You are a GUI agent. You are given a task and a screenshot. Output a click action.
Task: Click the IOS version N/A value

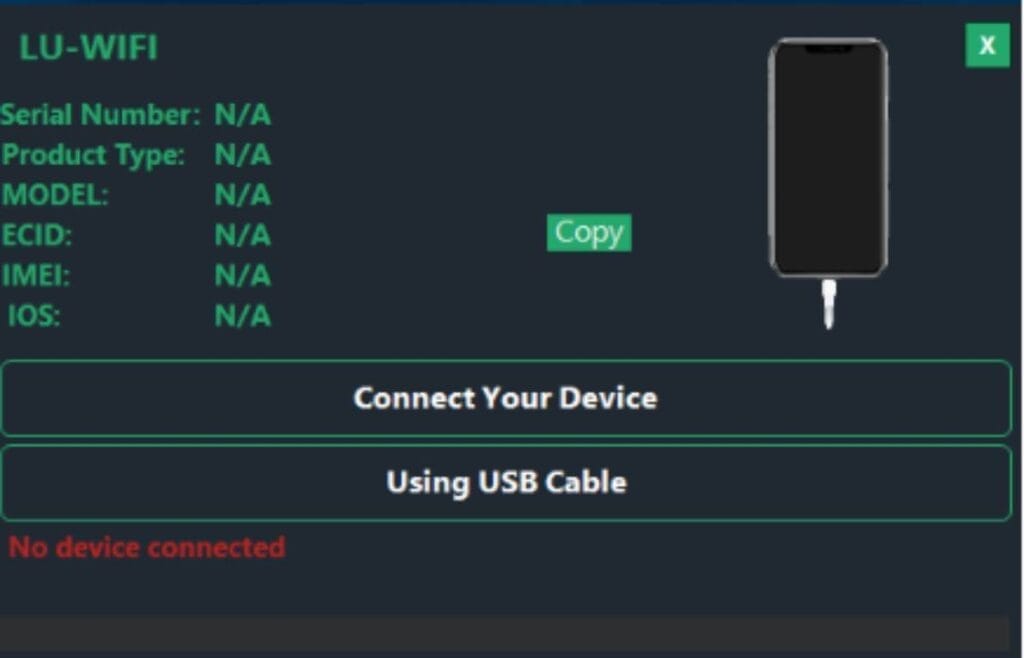(240, 316)
